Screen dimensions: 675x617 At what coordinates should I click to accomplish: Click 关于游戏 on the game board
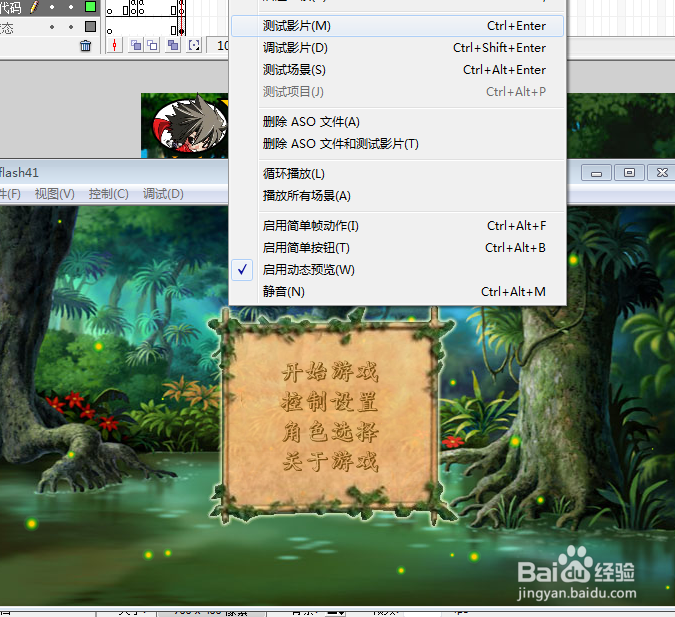coord(330,462)
